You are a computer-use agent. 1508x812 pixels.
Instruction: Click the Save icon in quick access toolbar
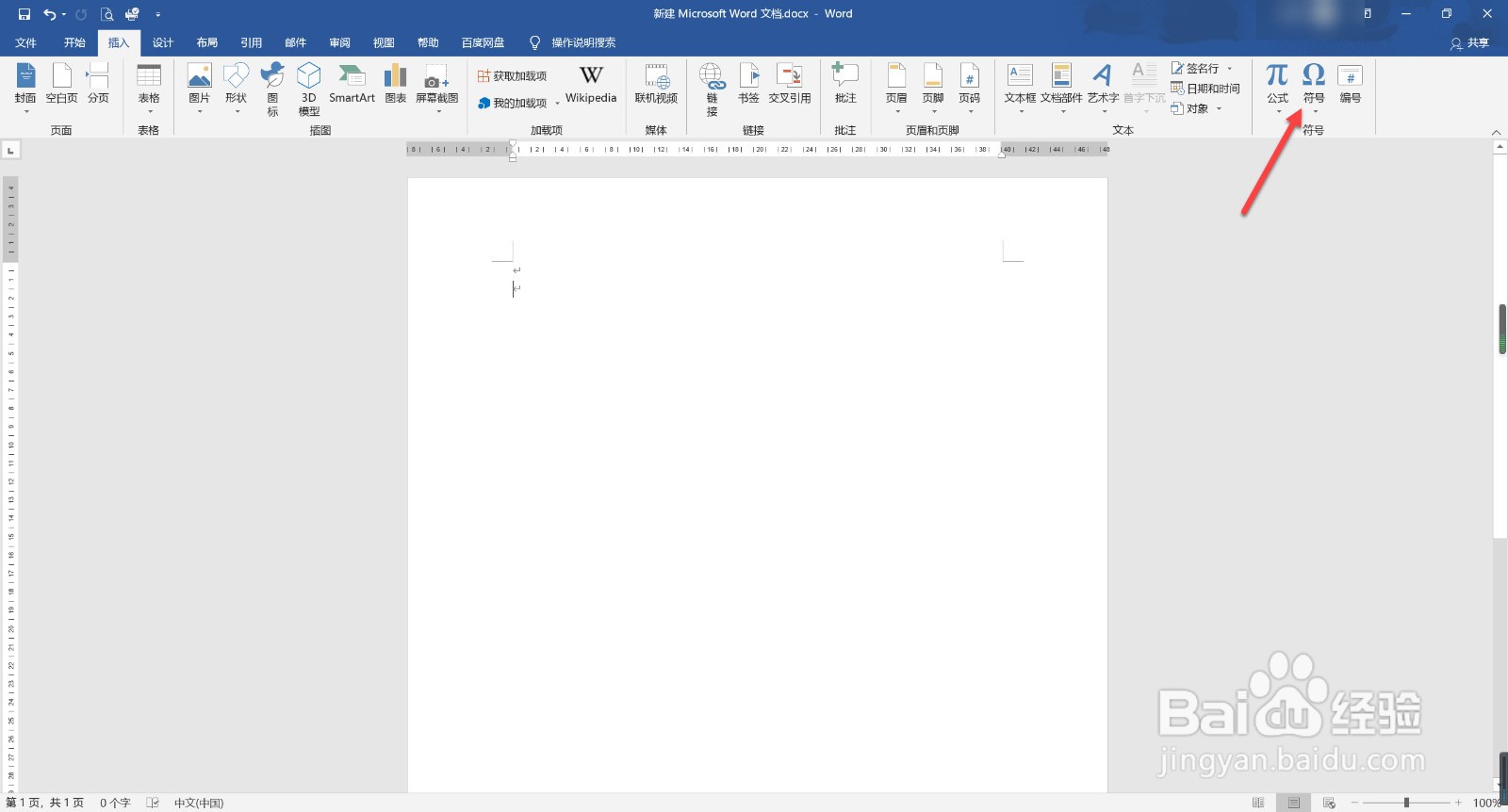point(25,14)
